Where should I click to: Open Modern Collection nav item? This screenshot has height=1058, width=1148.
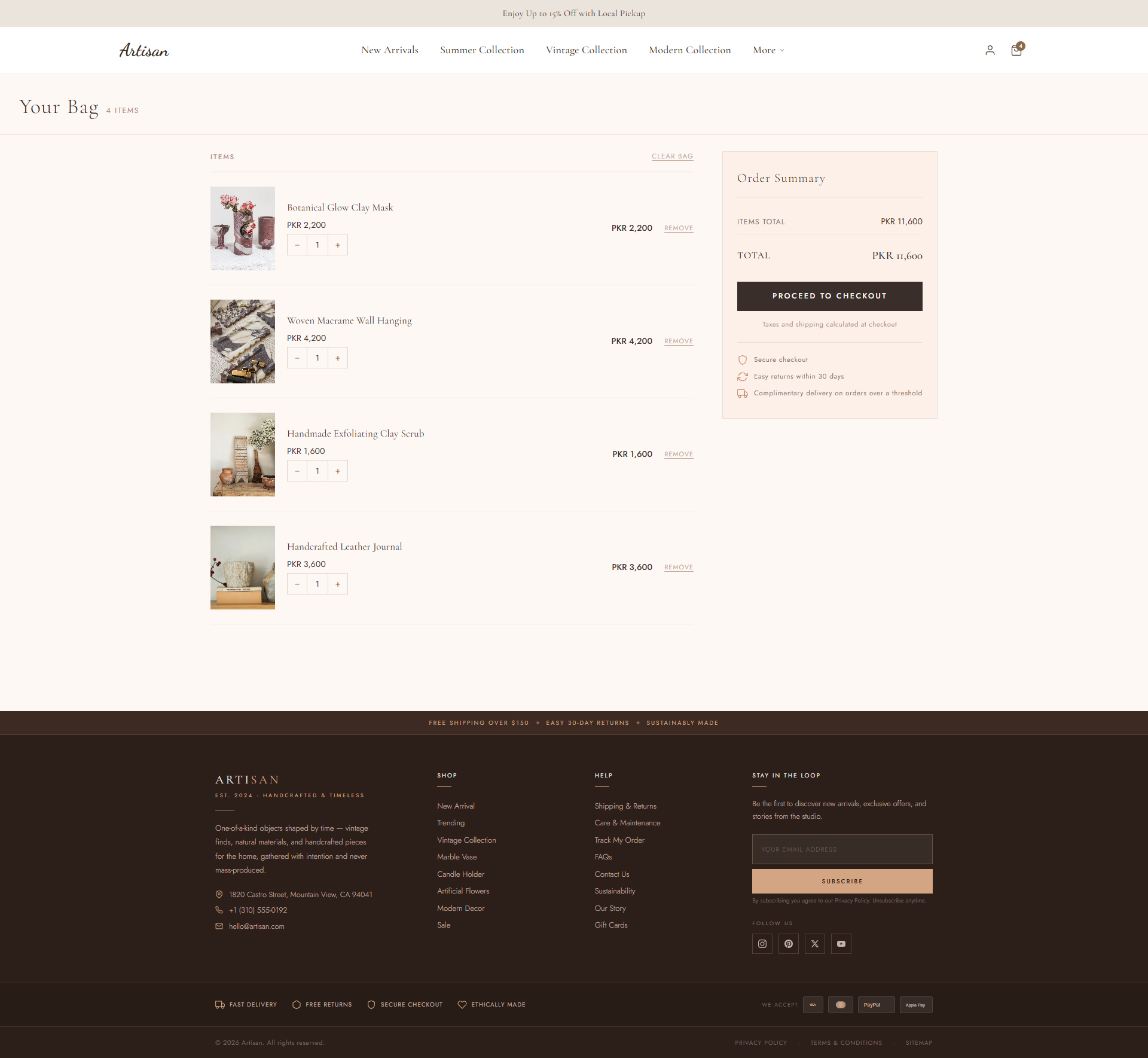coord(690,50)
